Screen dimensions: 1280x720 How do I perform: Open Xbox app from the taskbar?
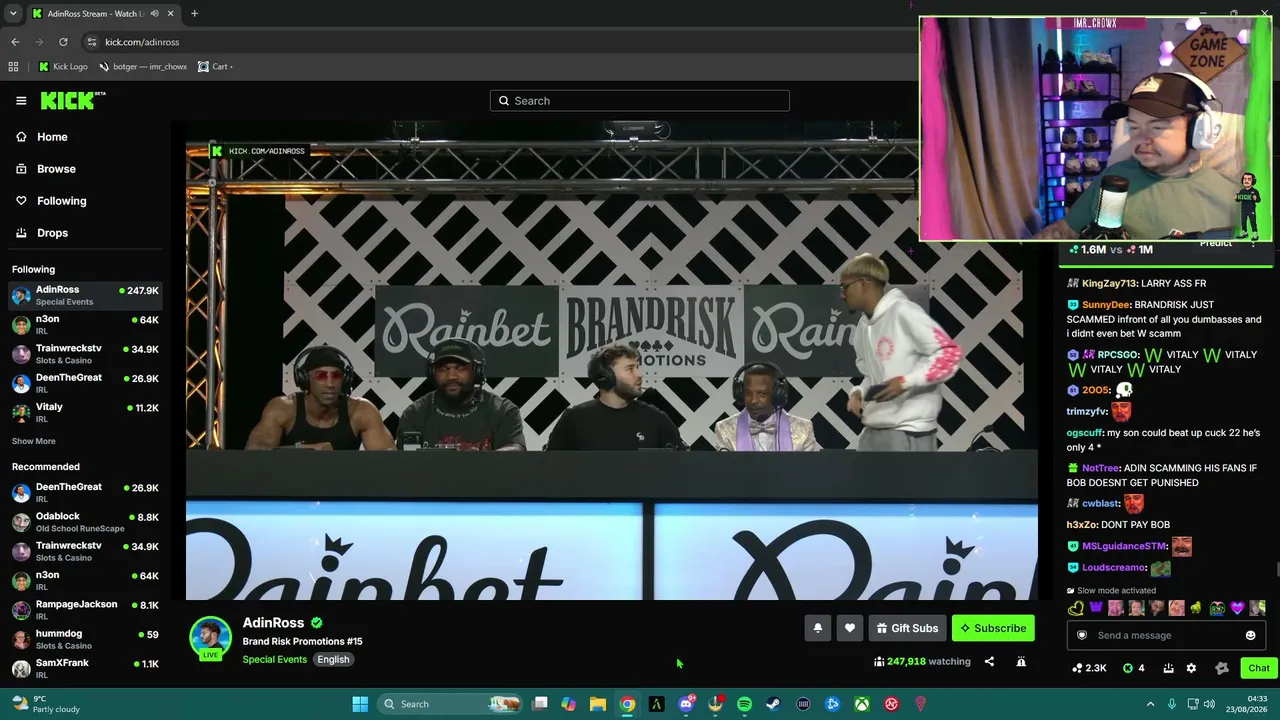pyautogui.click(x=861, y=704)
